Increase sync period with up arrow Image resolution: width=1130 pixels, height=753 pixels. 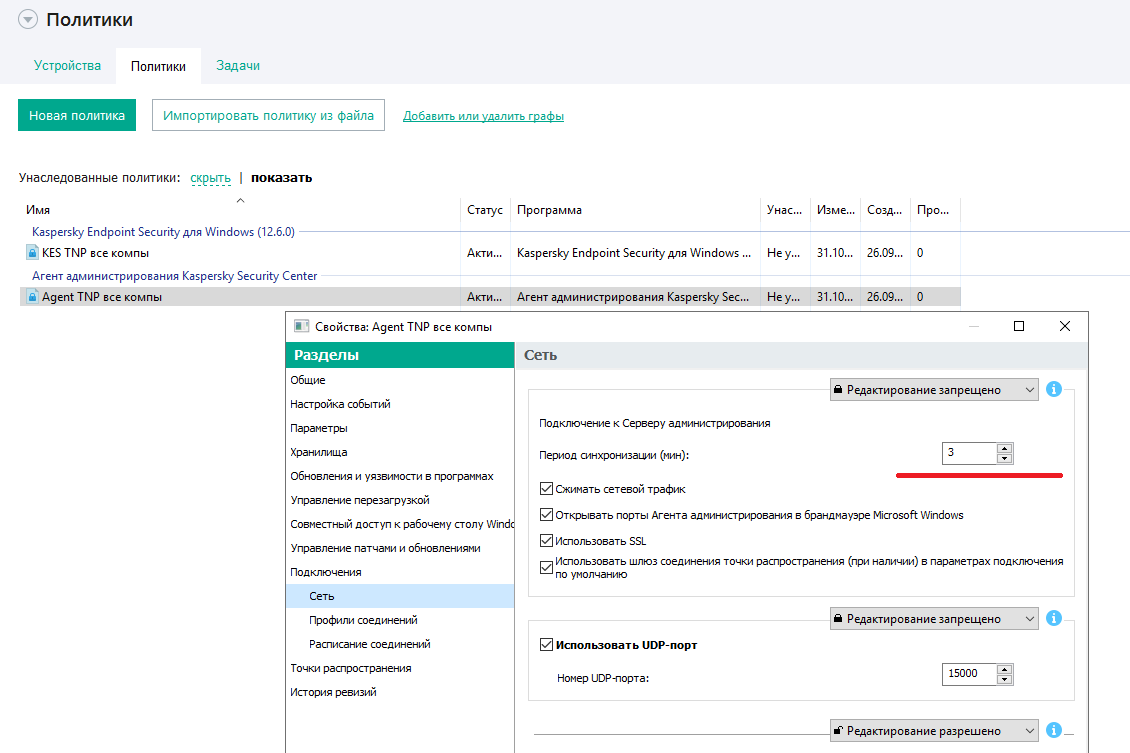1005,448
